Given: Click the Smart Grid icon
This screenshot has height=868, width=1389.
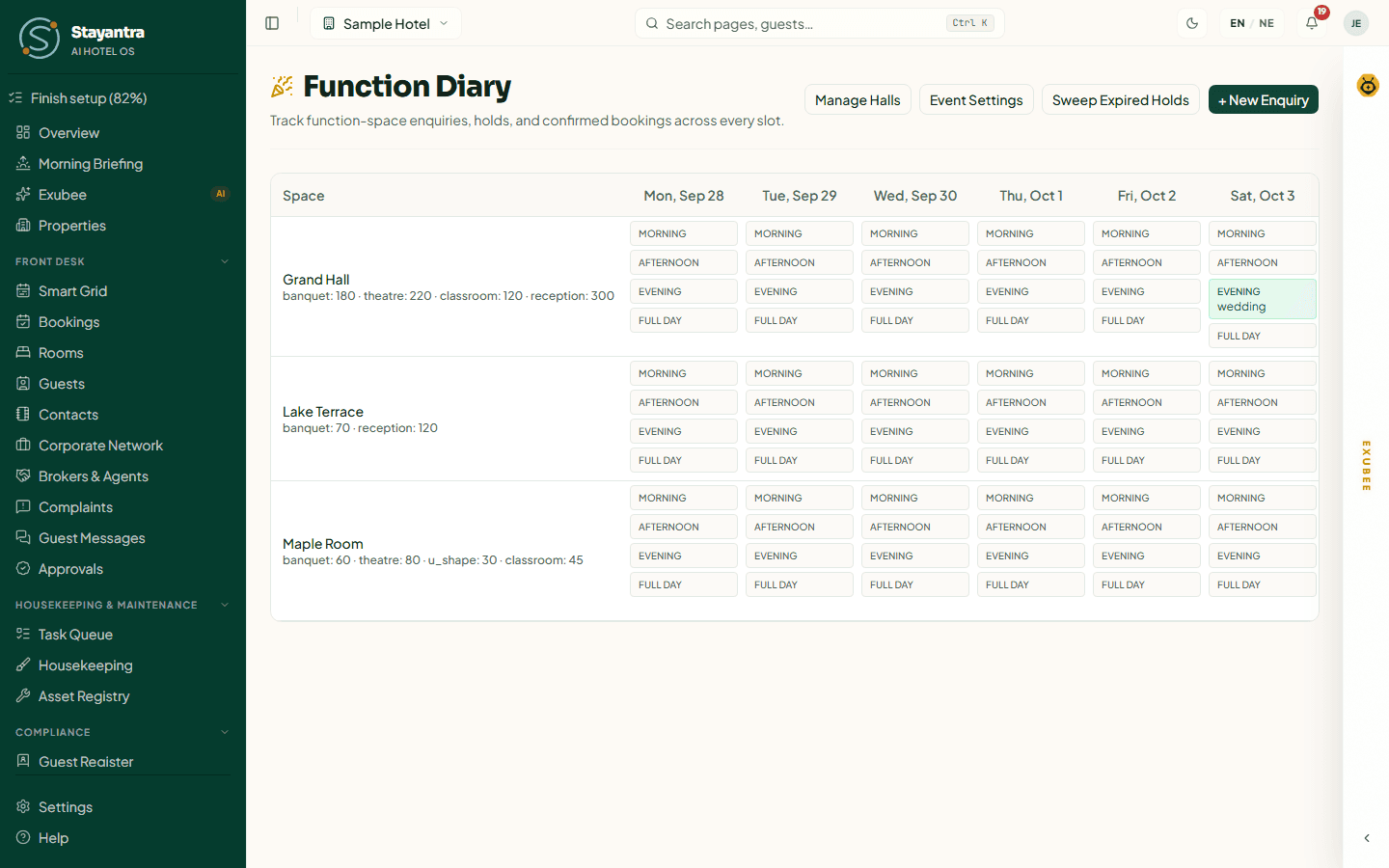Looking at the screenshot, I should pos(23,291).
